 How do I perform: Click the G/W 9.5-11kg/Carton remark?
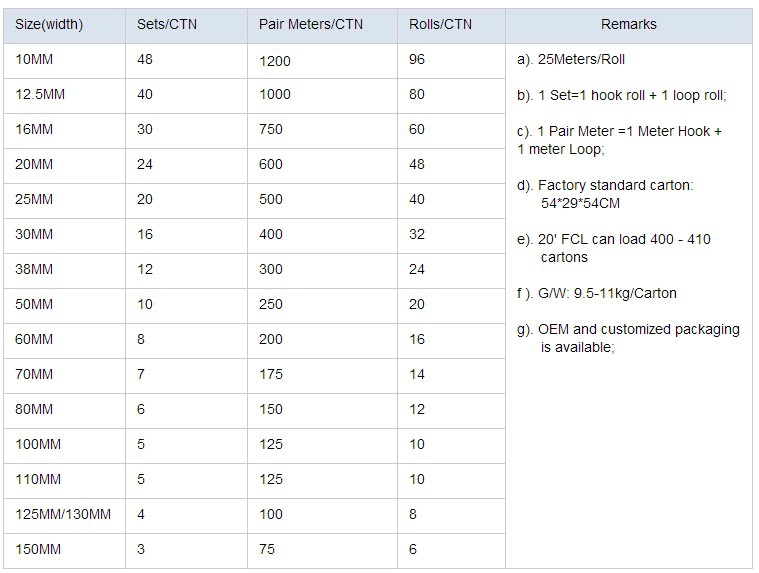[596, 293]
